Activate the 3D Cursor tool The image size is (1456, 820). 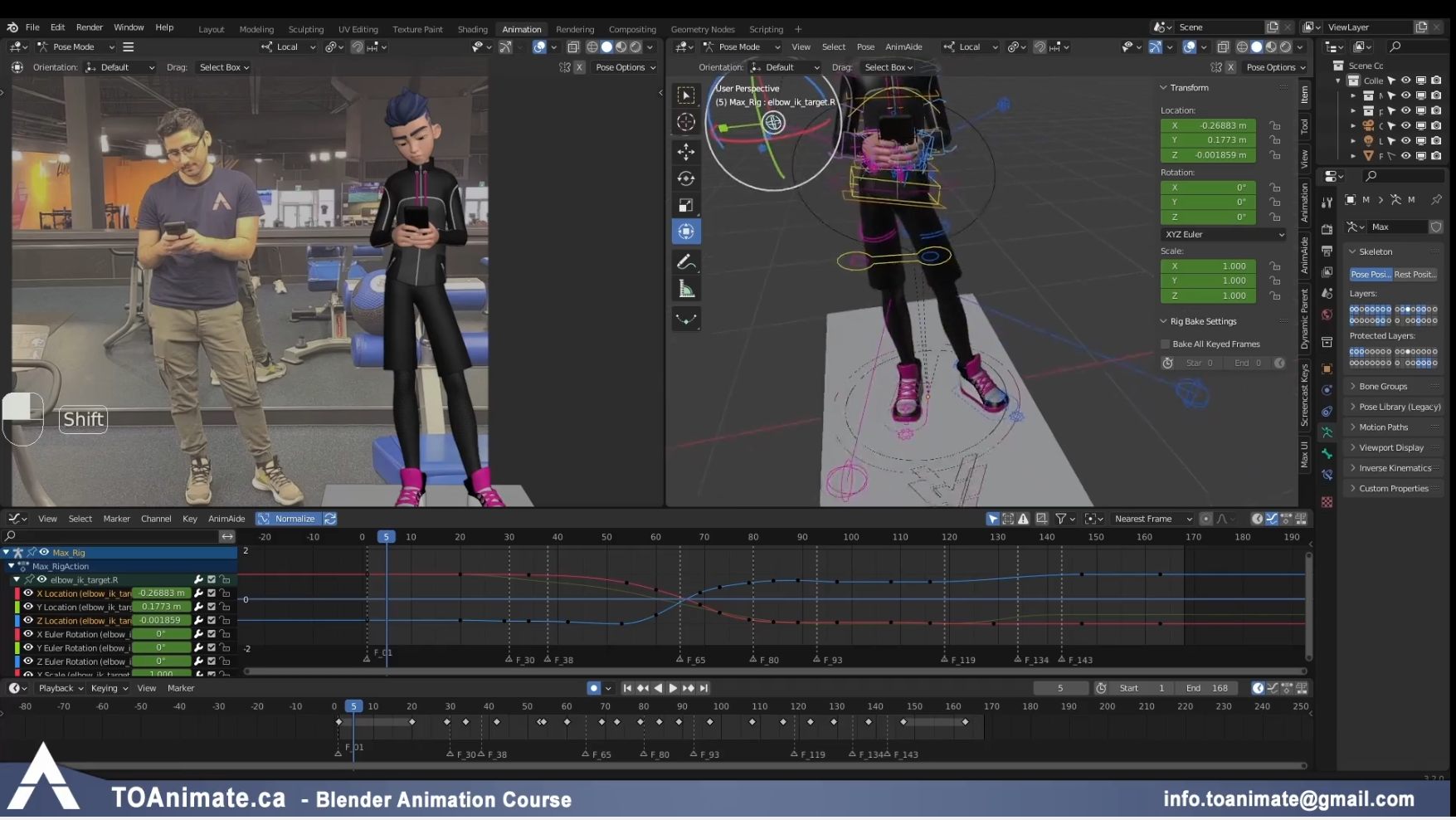(x=686, y=122)
